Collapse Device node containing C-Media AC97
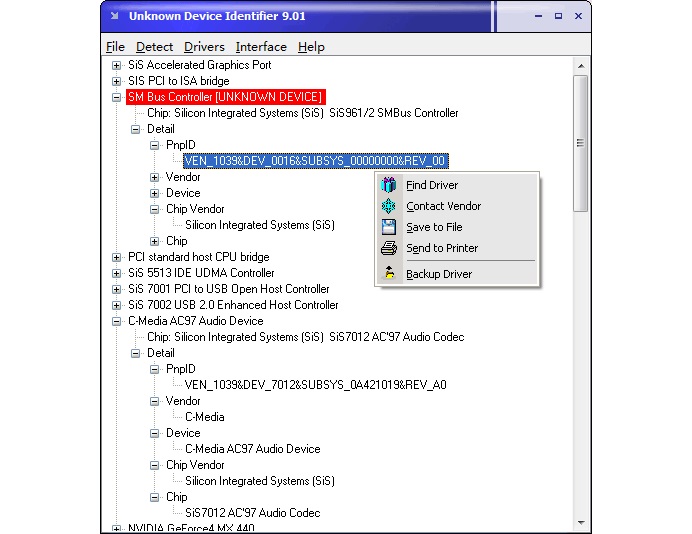This screenshot has height=534, width=692. tap(154, 433)
